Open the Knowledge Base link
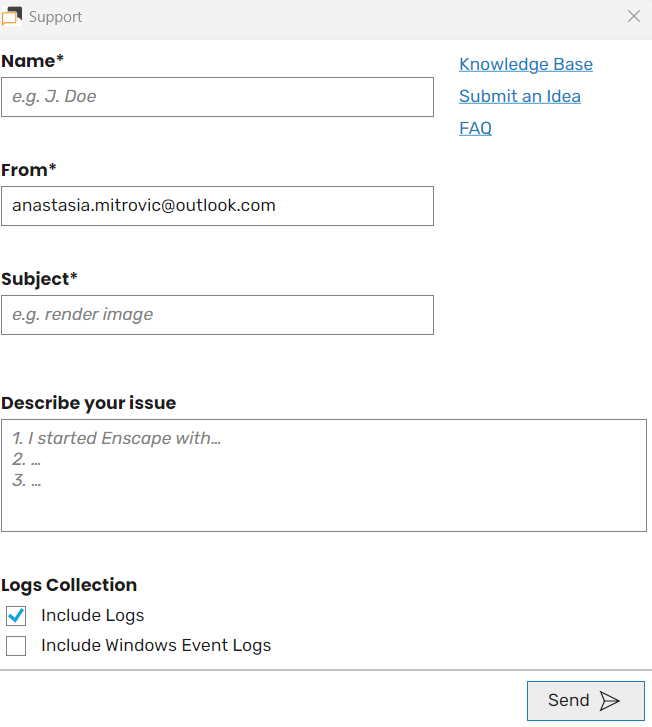Image resolution: width=652 pixels, height=727 pixels. pos(525,65)
